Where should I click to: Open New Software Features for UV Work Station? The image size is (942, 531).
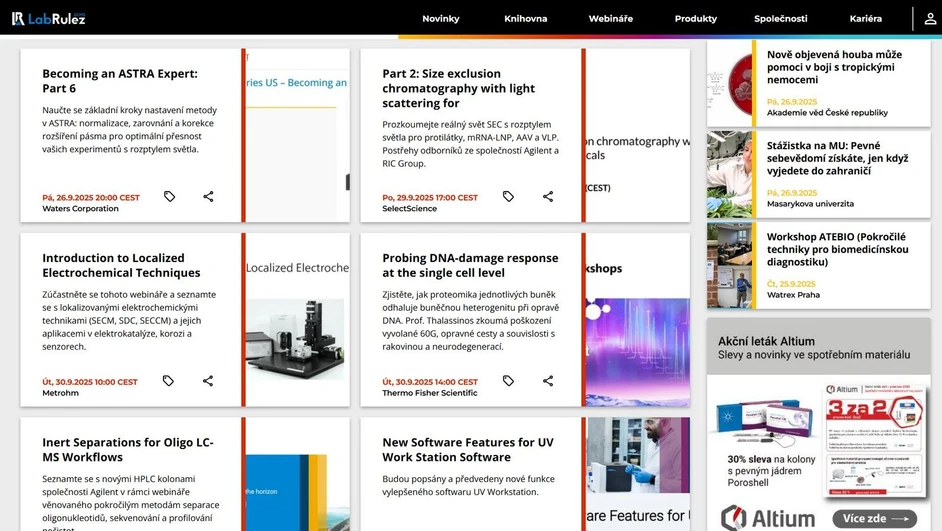pos(468,450)
